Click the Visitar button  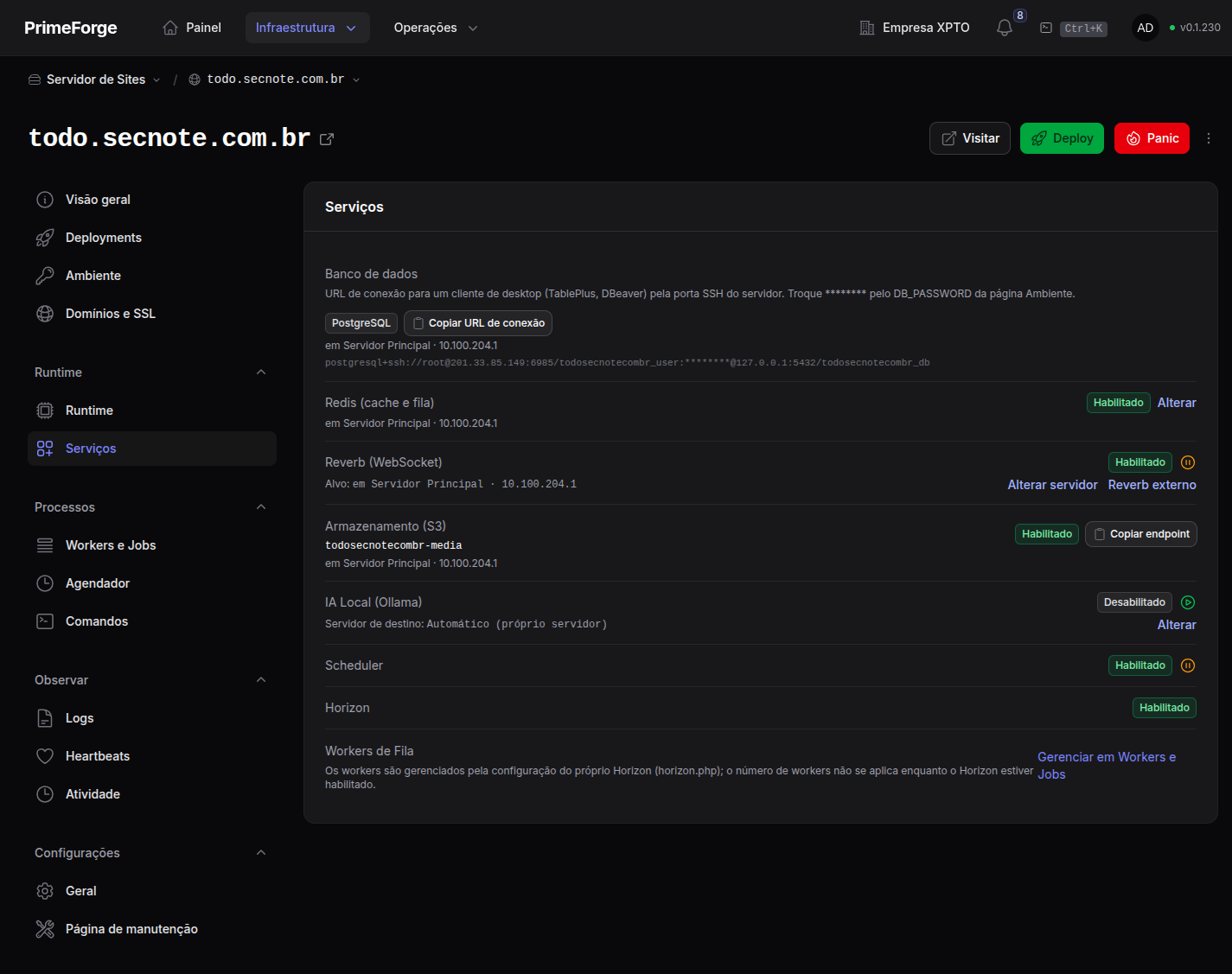pyautogui.click(x=970, y=138)
